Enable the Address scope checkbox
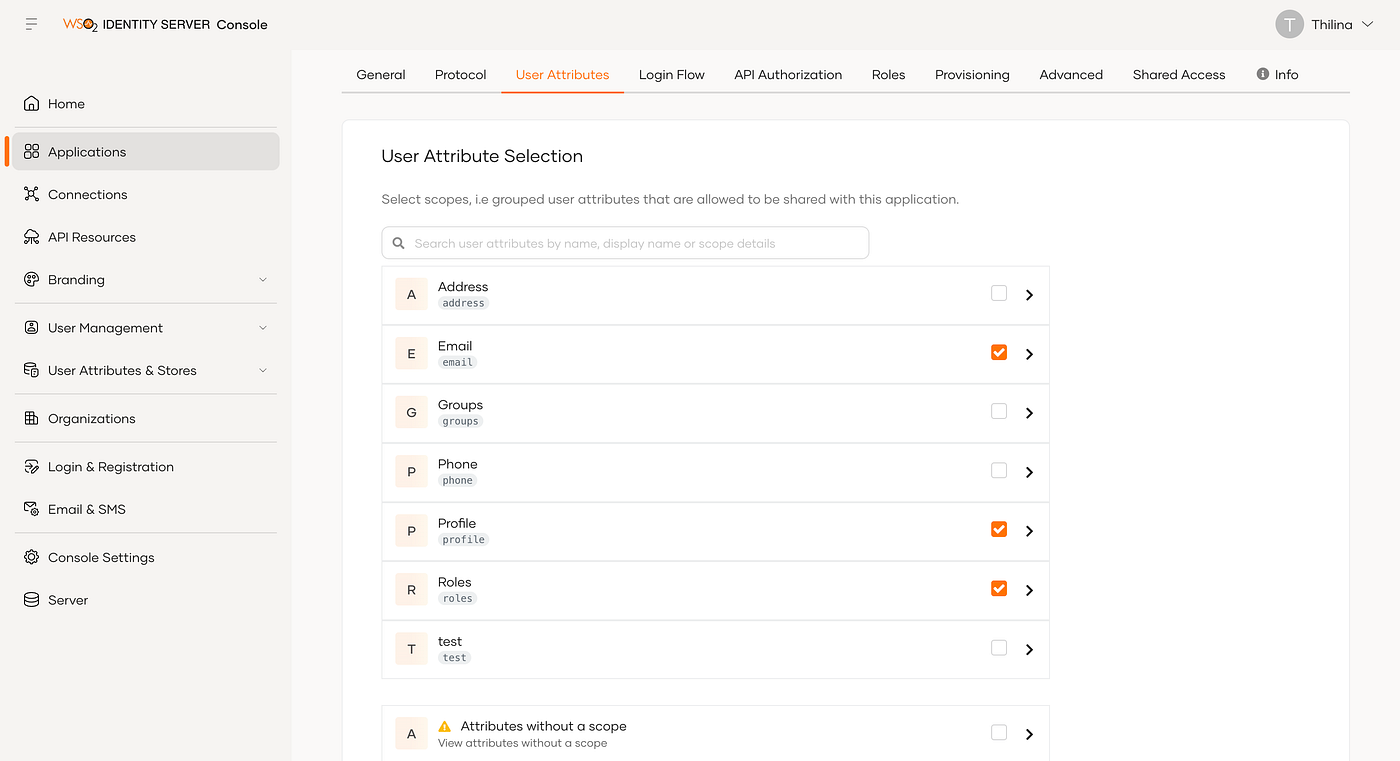Viewport: 1400px width, 761px height. coord(999,294)
